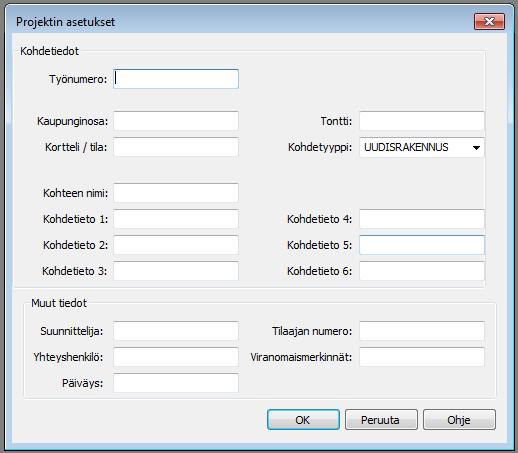Viewport: 518px width, 453px height.
Task: Select the Kortteli / tila field
Action: coord(176,147)
